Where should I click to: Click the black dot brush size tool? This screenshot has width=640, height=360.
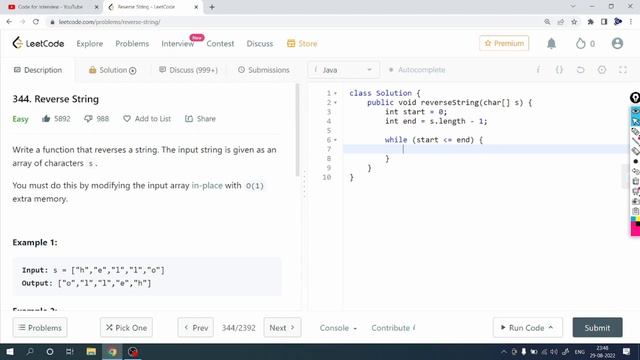tap(636, 161)
